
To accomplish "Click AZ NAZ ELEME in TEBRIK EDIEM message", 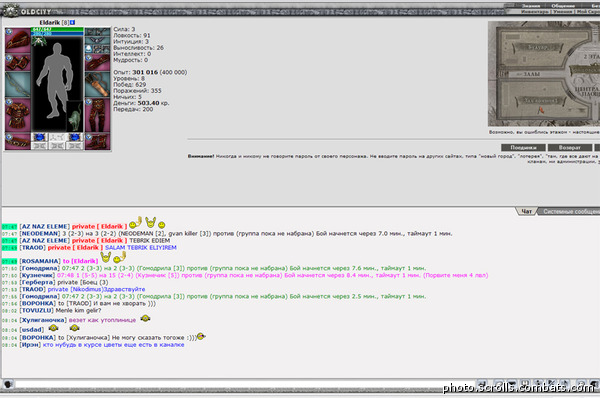I will [x=44, y=240].
